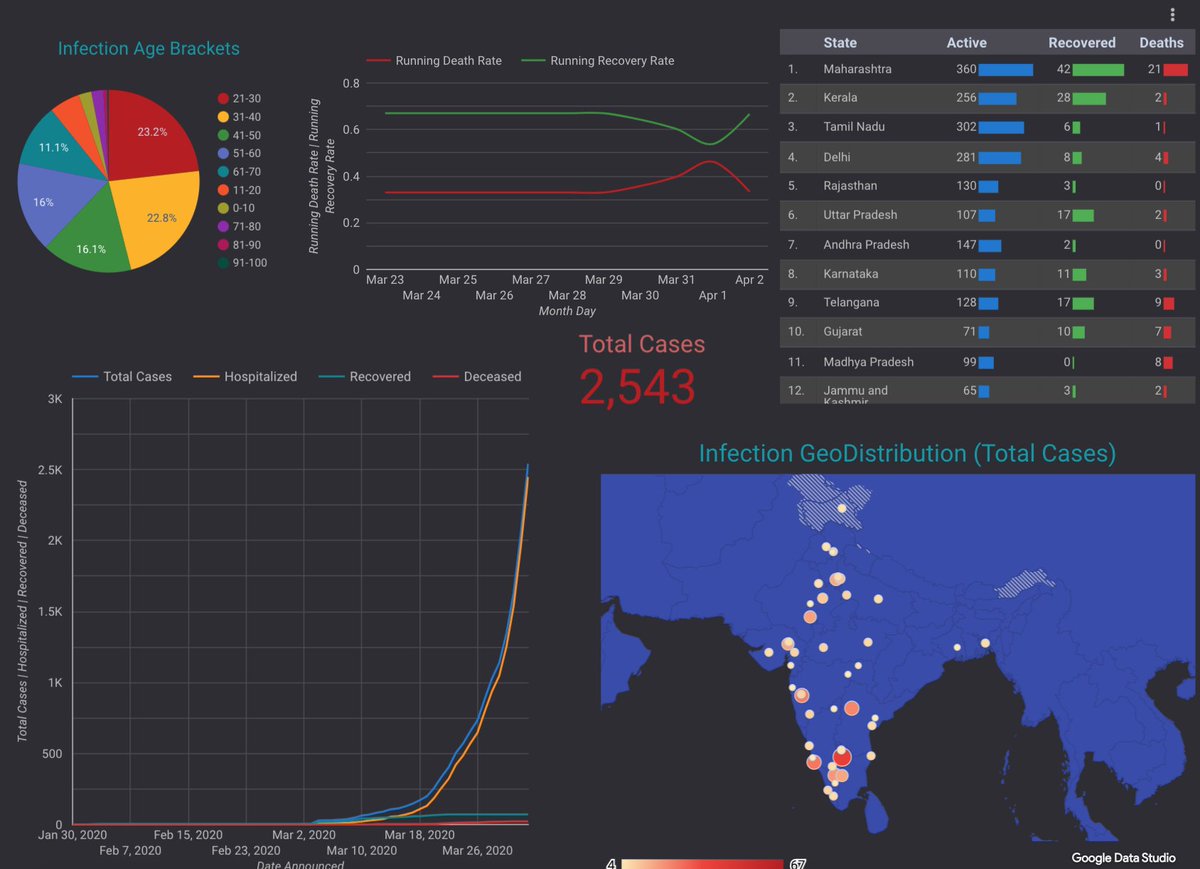Click the Mar 18, 2020 axis label

[419, 834]
